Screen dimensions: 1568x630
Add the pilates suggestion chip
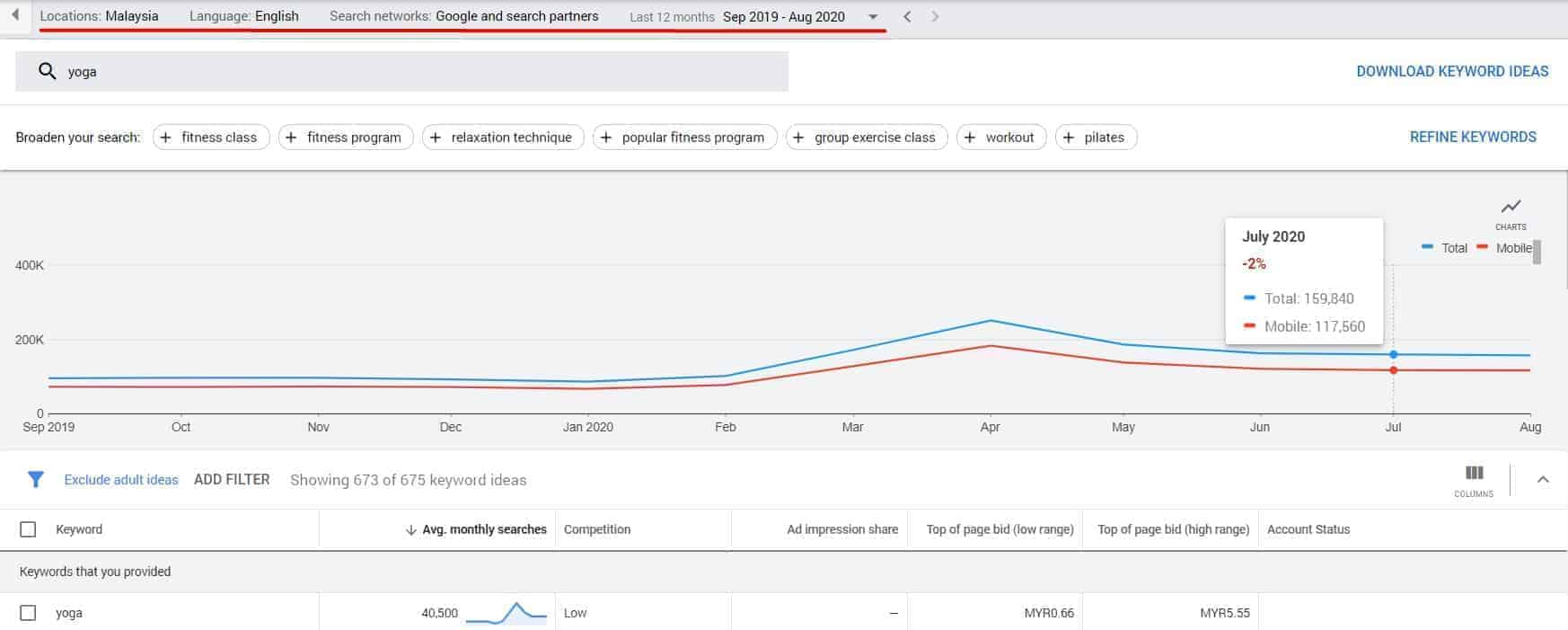[1097, 138]
